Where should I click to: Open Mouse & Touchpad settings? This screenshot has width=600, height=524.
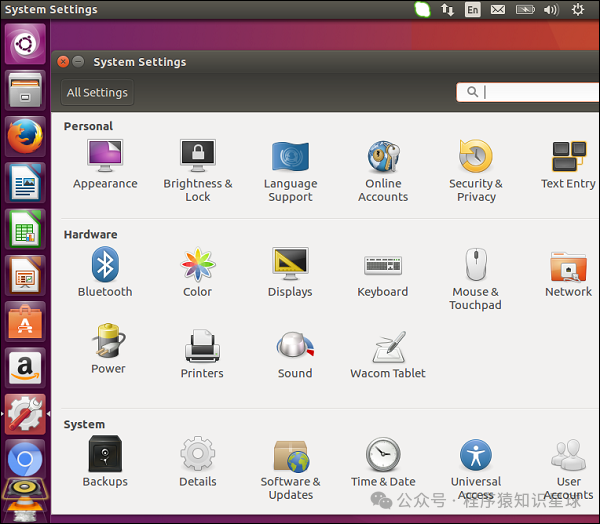pos(476,279)
